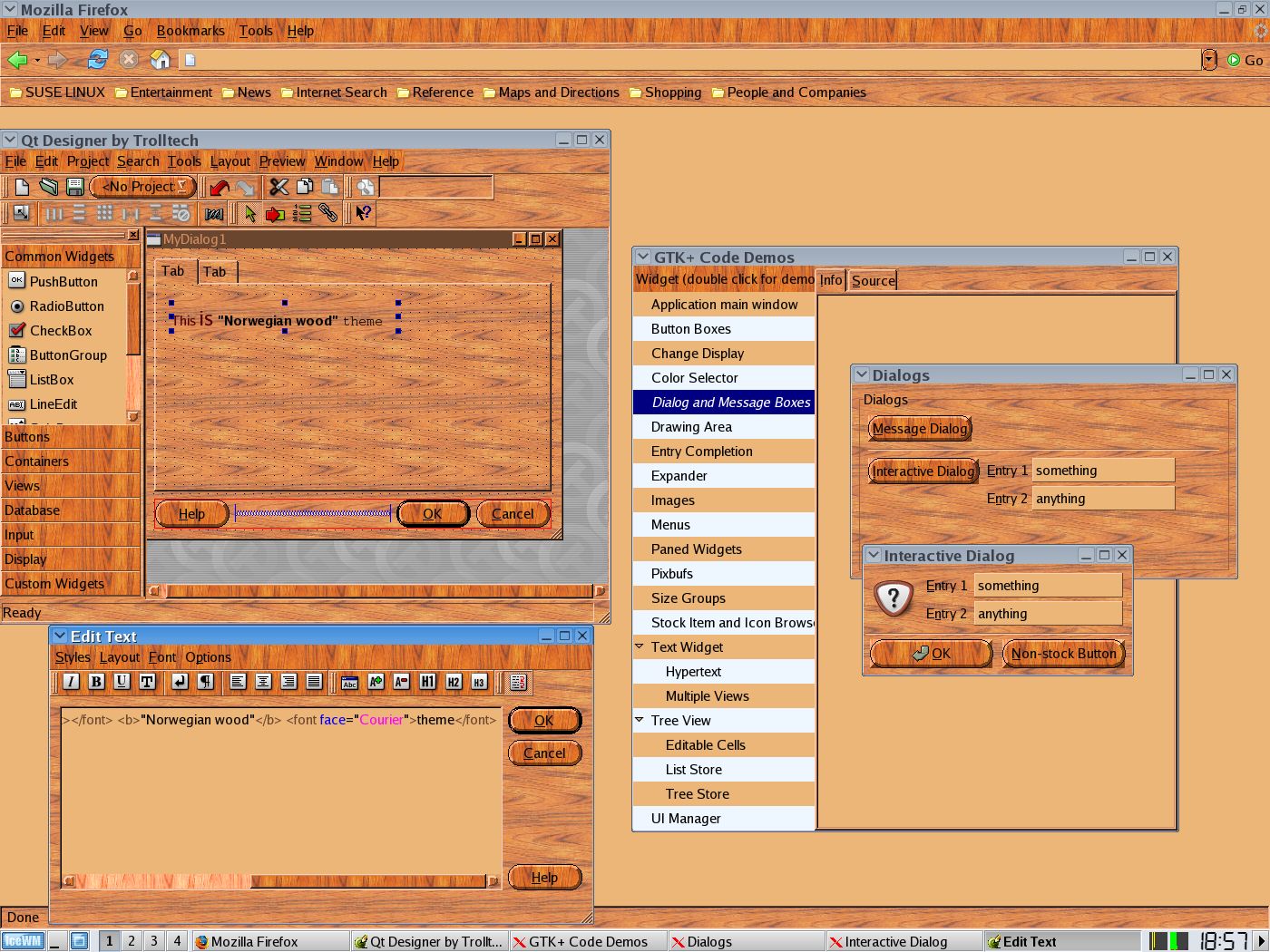
Task: Open the Bookmarks menu in Firefox
Action: (x=190, y=31)
